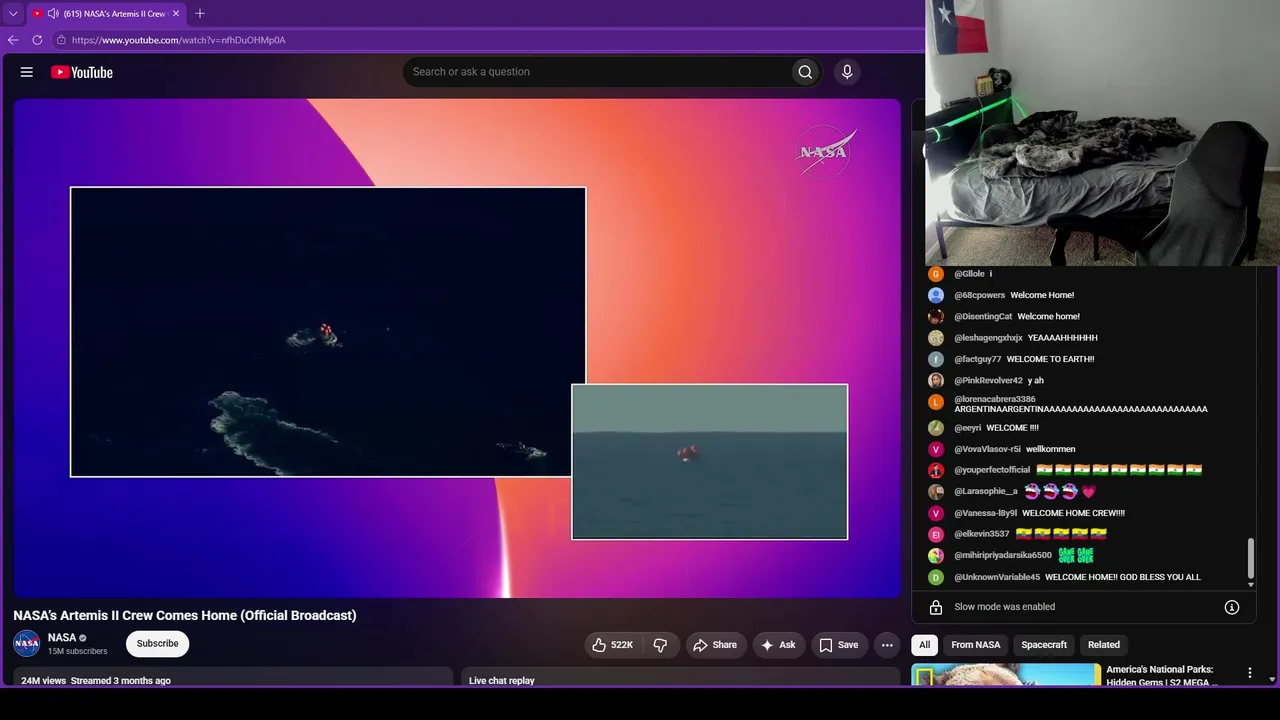Screen dimensions: 1280x720
Task: Open avatar of @youperfectofficial in chat
Action: click(936, 470)
